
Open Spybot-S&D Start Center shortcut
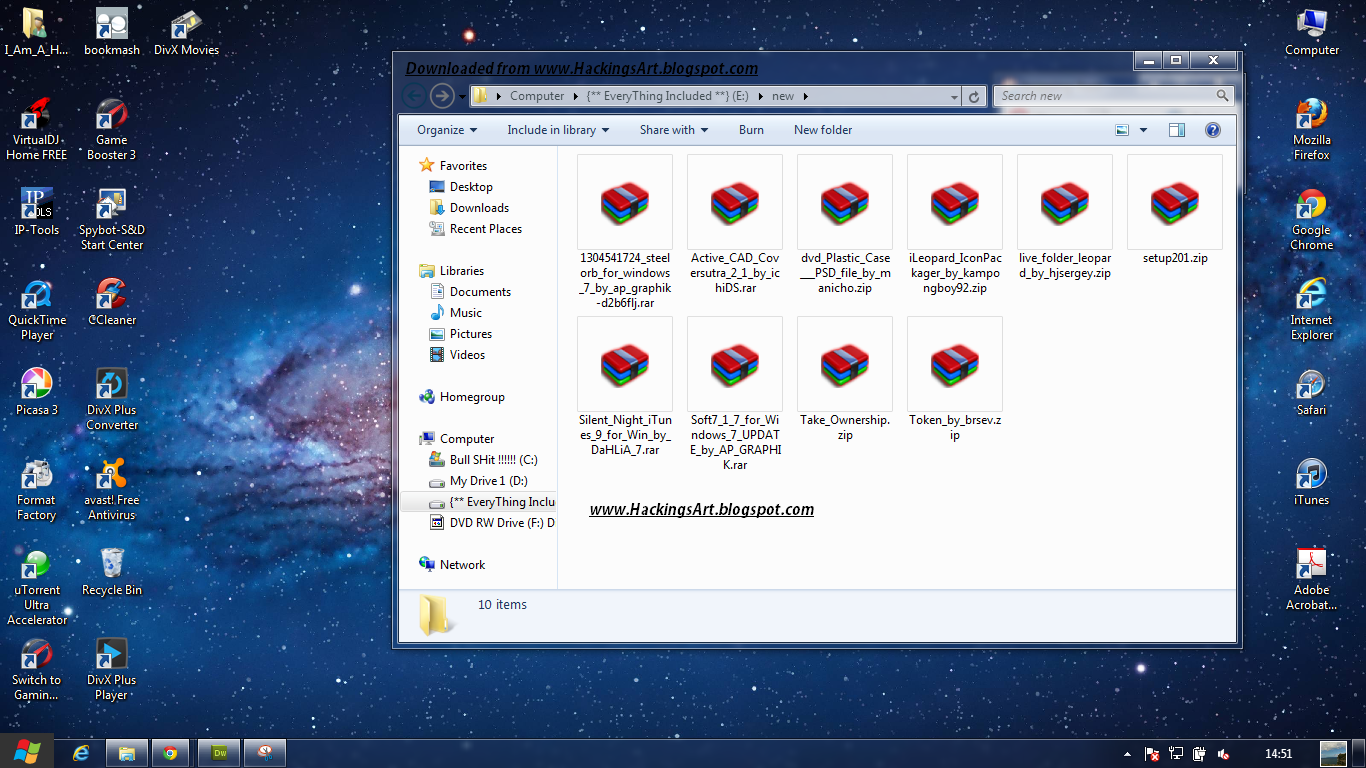[111, 220]
